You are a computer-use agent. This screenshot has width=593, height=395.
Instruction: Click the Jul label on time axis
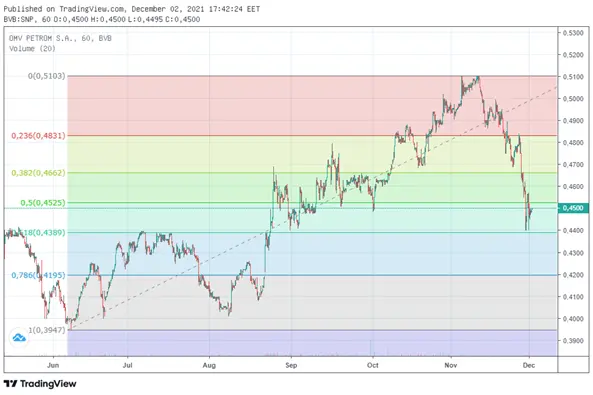point(128,365)
